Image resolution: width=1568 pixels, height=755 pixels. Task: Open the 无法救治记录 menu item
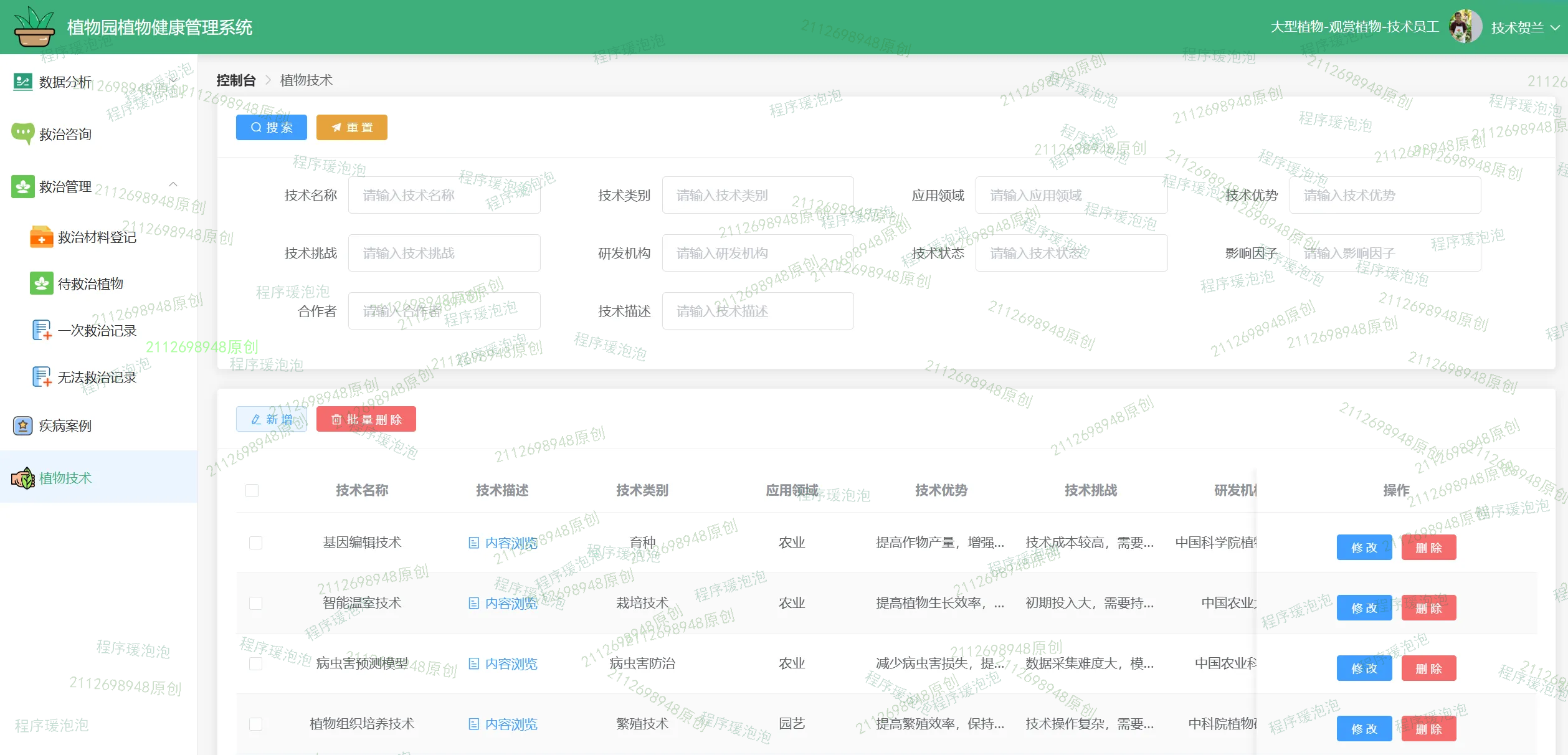[x=97, y=377]
